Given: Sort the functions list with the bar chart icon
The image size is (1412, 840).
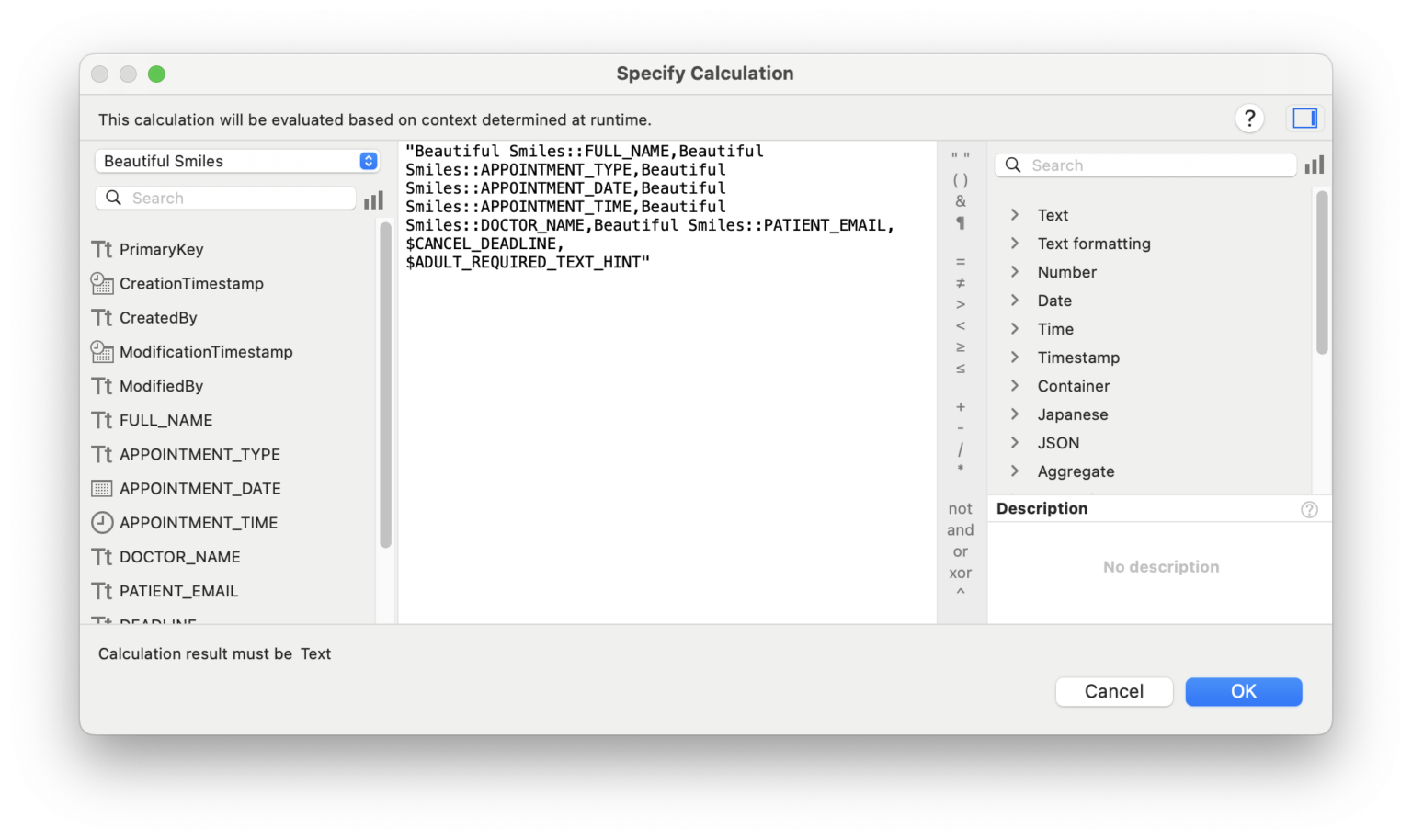Looking at the screenshot, I should click(x=1315, y=165).
